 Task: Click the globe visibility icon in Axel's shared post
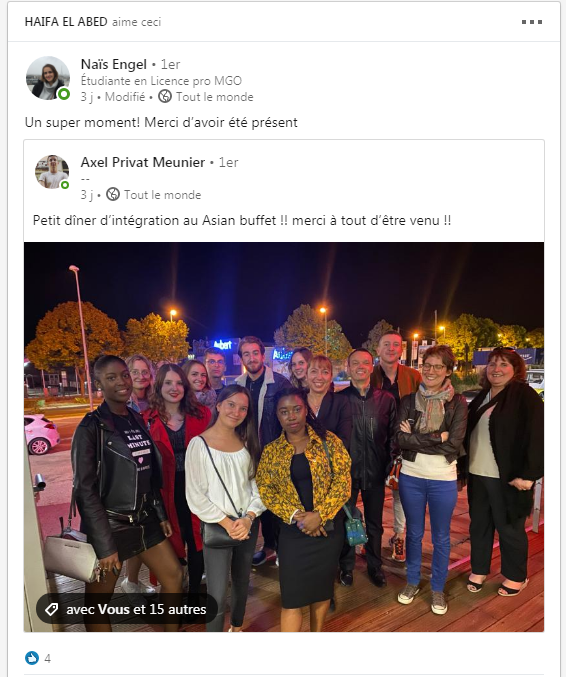click(x=113, y=194)
